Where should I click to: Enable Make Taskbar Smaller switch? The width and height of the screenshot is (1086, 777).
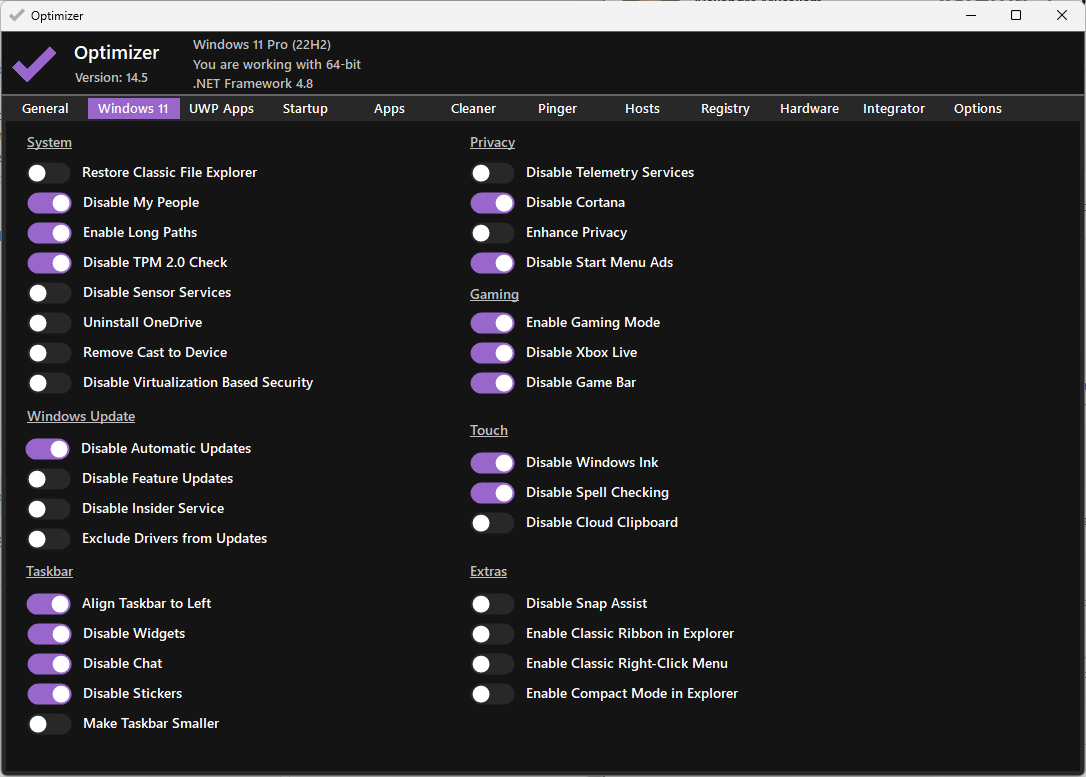click(x=49, y=724)
